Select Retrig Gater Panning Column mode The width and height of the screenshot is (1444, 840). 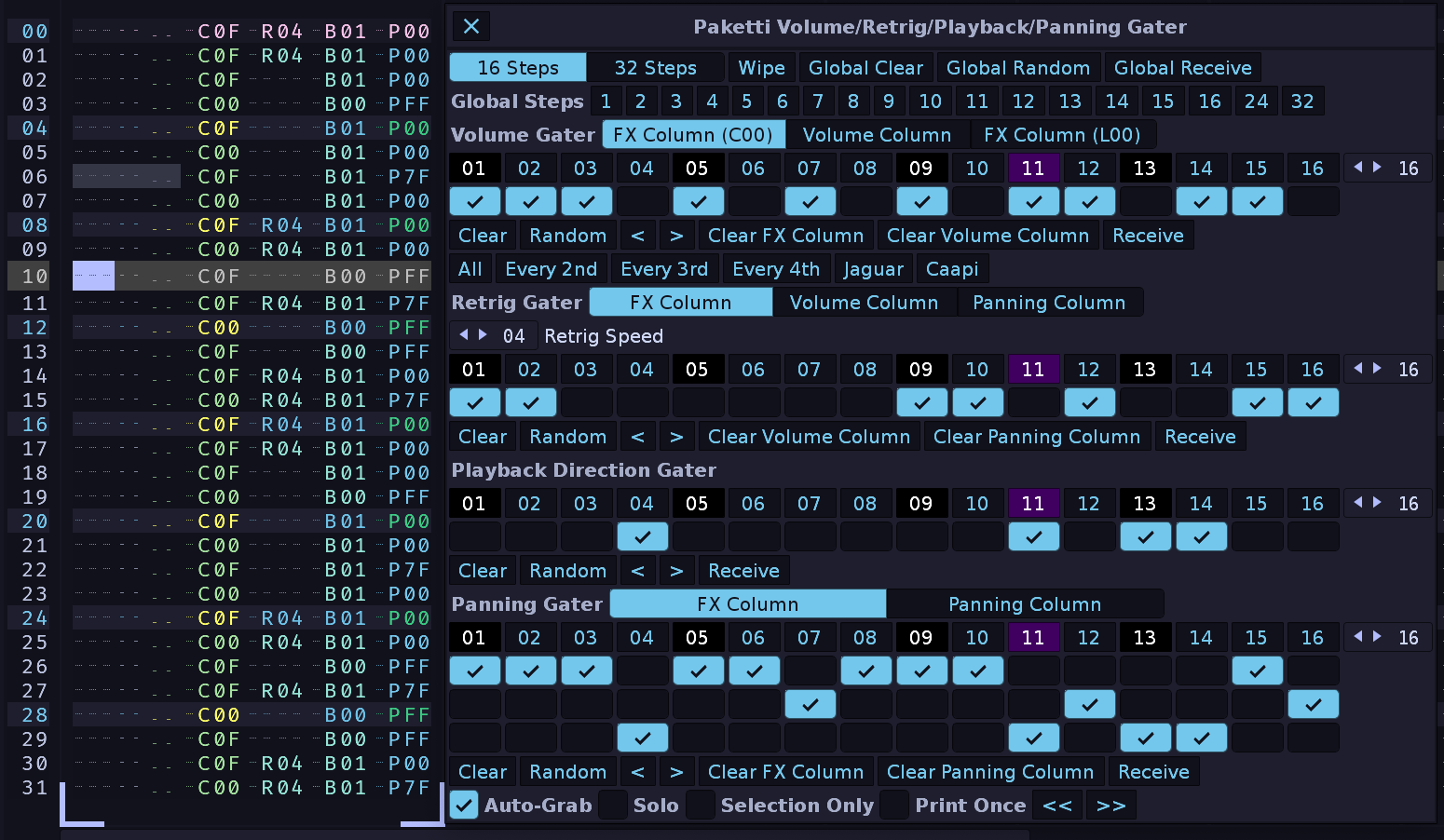[x=1049, y=303]
